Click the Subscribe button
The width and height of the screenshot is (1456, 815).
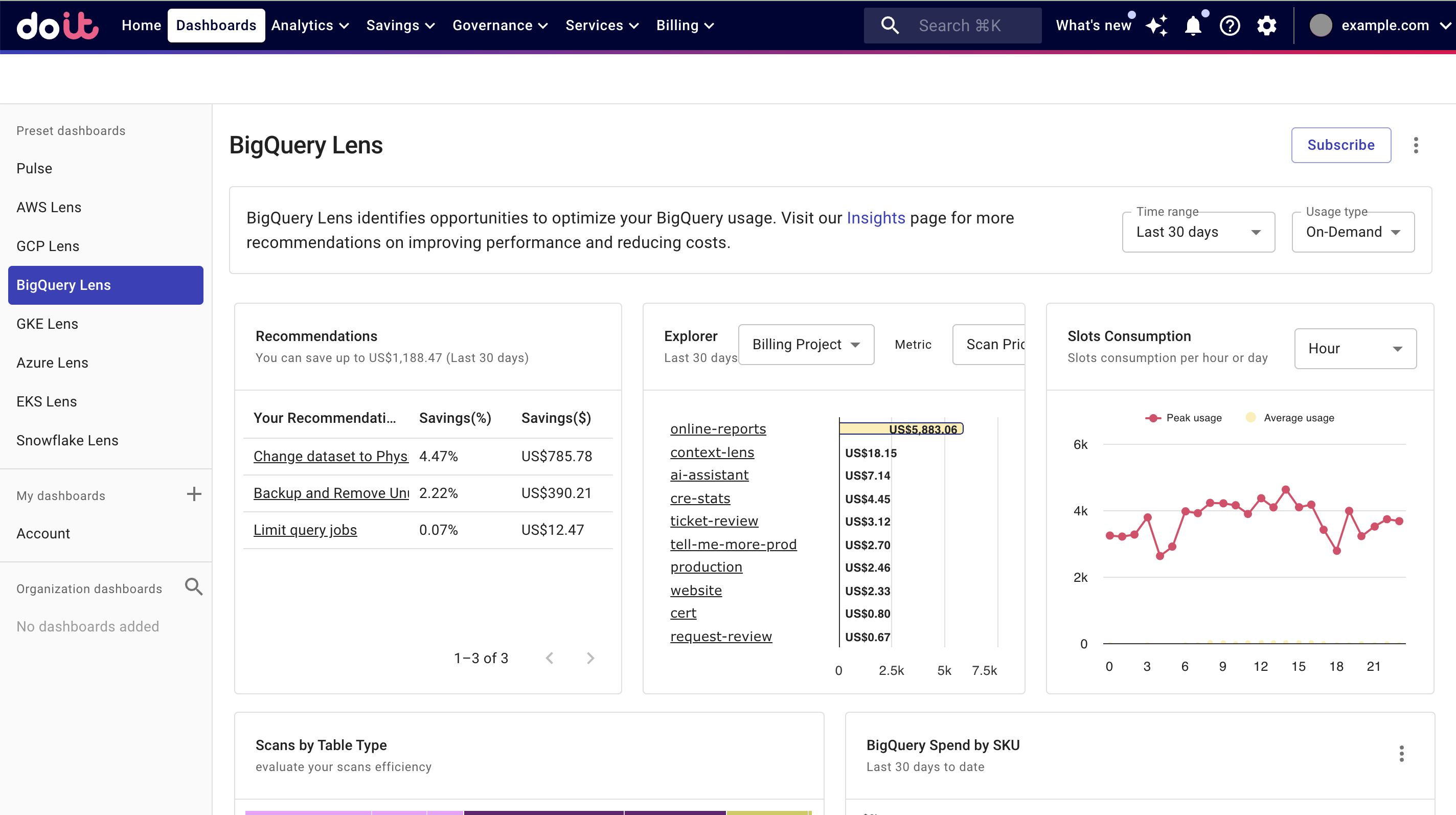click(1340, 145)
